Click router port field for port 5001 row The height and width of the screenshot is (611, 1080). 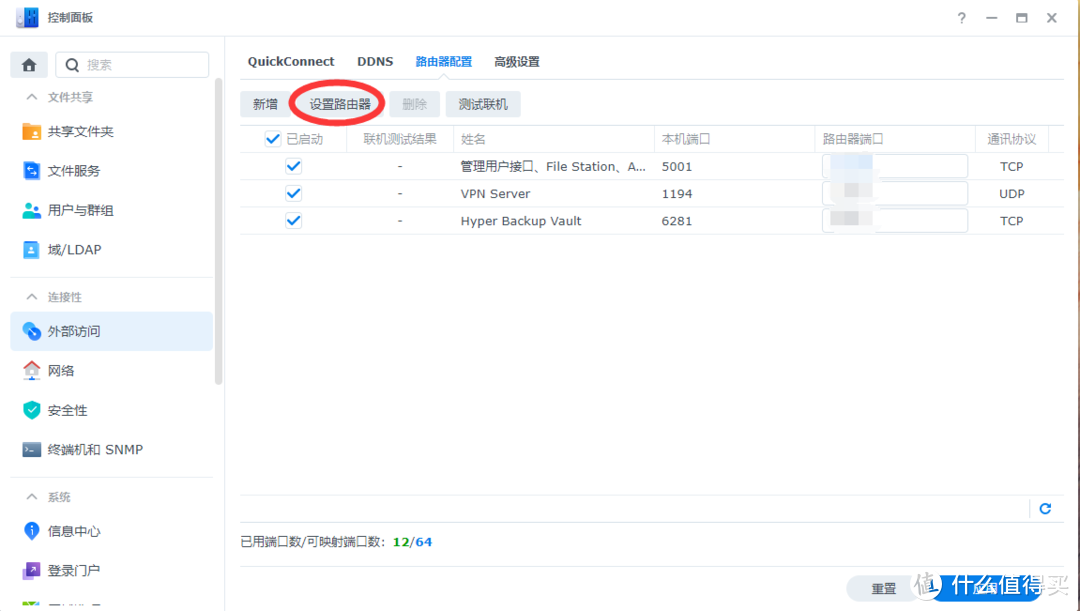pos(895,166)
